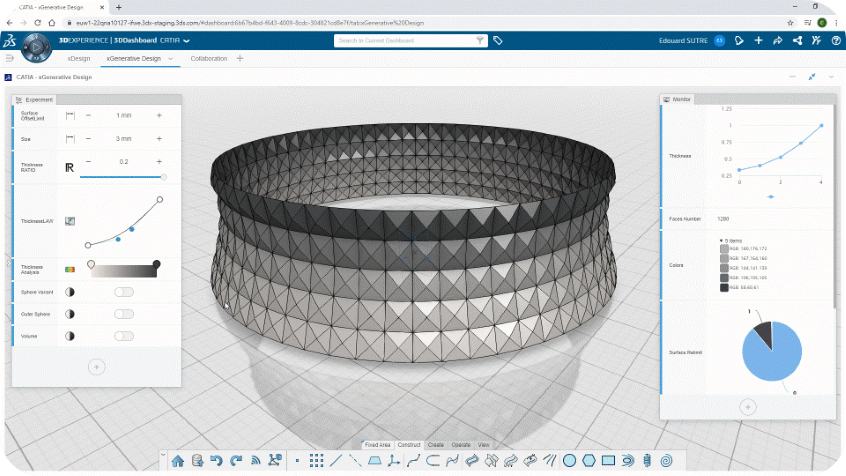Click the Search in Current Dashboard field
This screenshot has height=476, width=846.
[405, 41]
